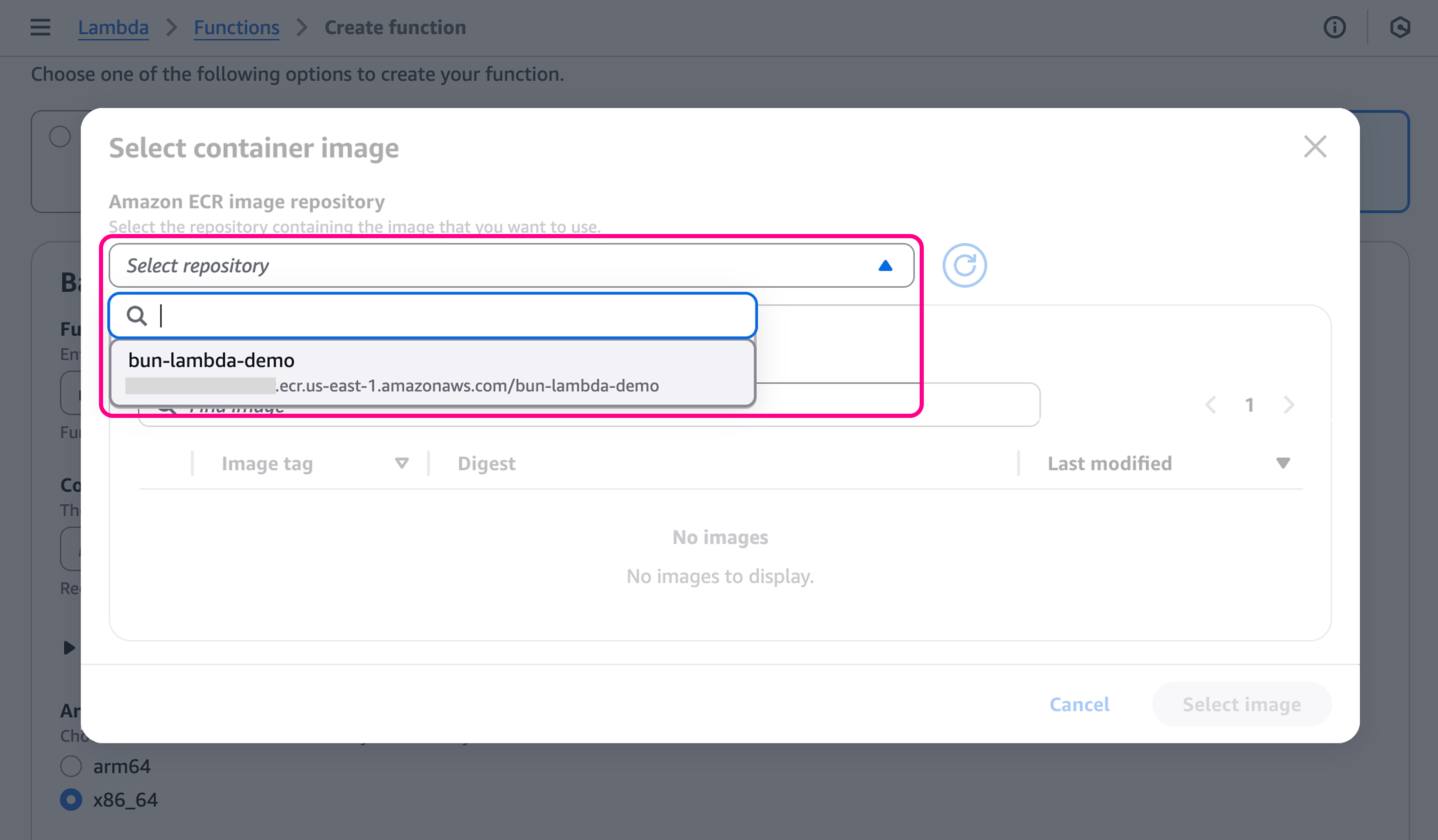Click the info icon in the top bar
The height and width of the screenshot is (840, 1438).
coord(1335,28)
